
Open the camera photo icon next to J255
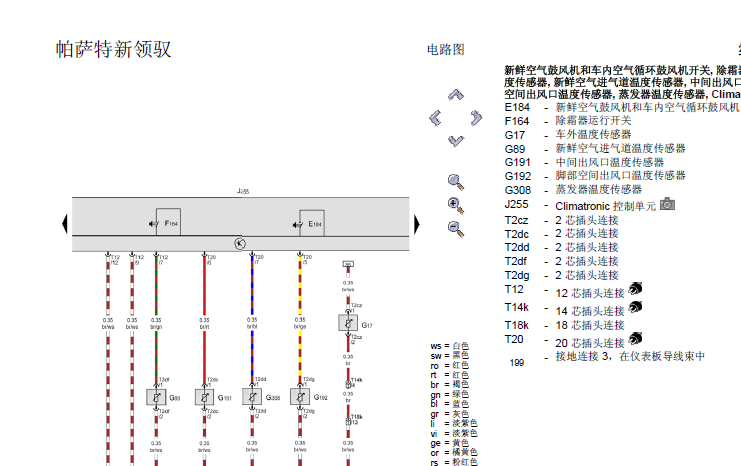pyautogui.click(x=667, y=204)
